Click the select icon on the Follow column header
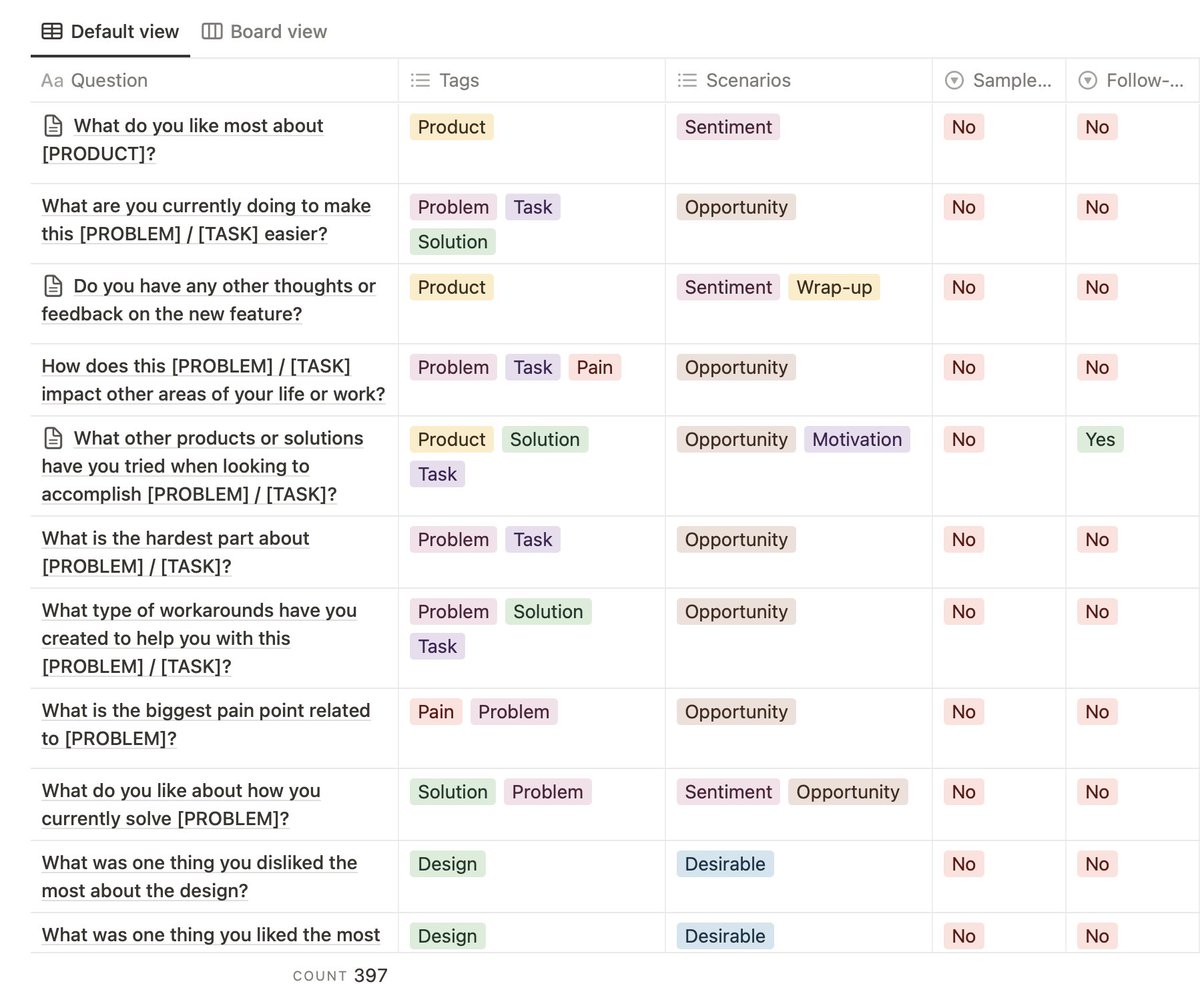1200x988 pixels. 1086,80
